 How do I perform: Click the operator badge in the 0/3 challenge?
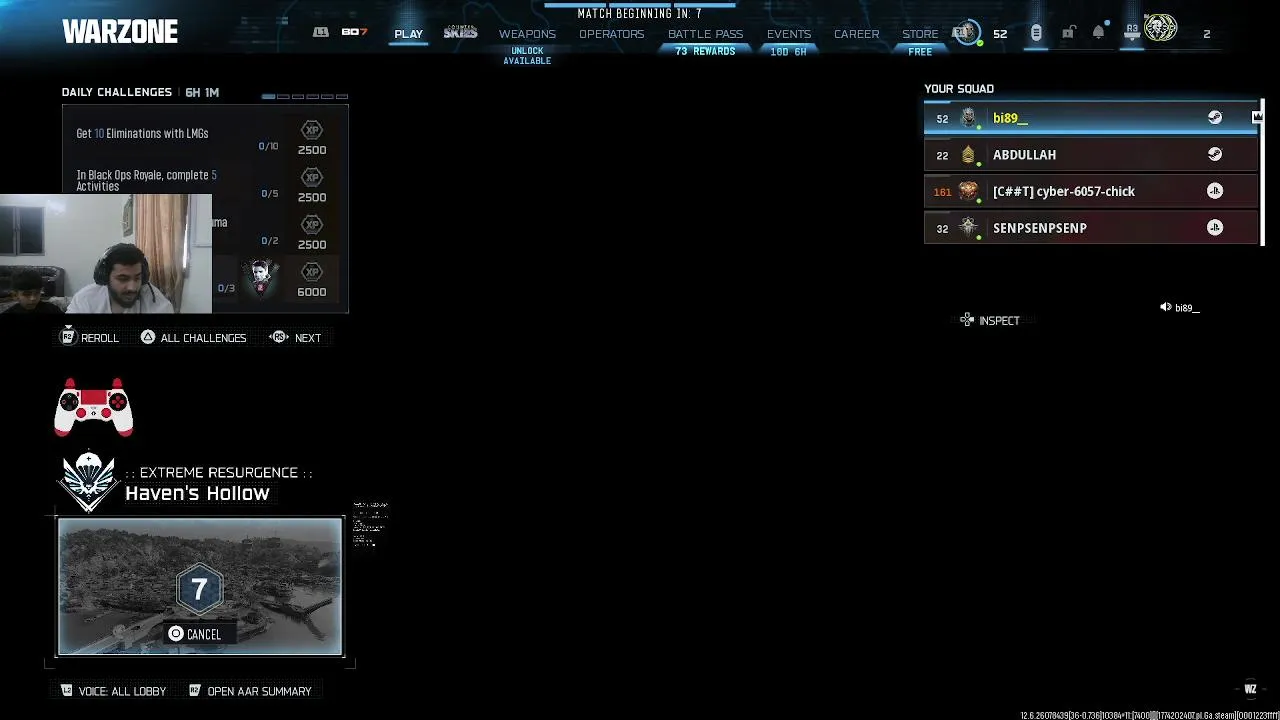[261, 278]
